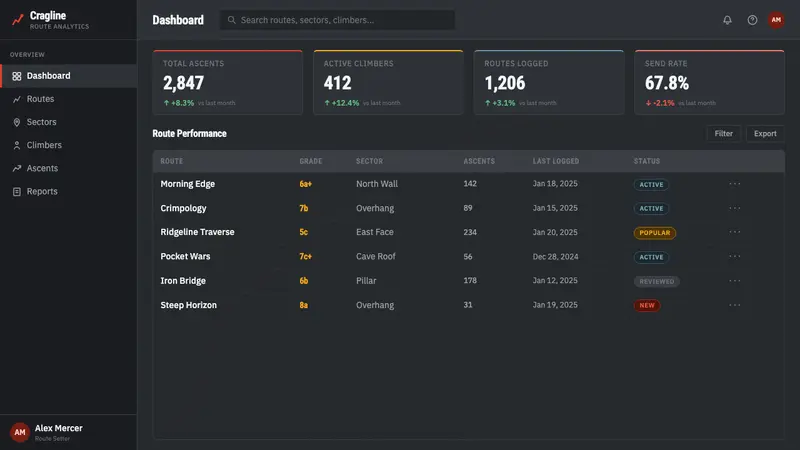The width and height of the screenshot is (800, 450).
Task: Click the Route Performance heading
Action: click(189, 134)
